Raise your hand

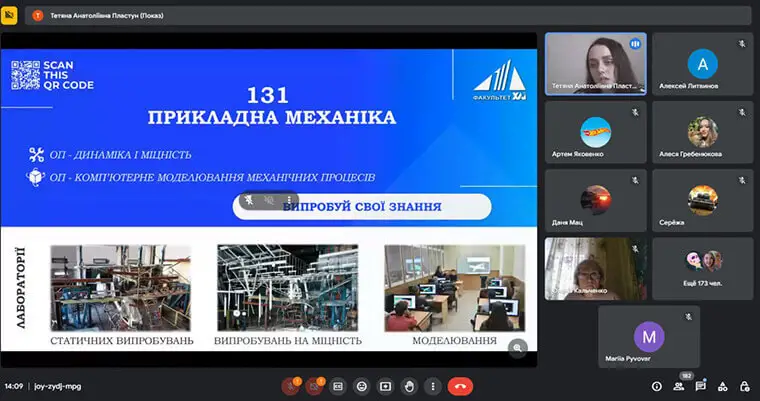tap(408, 386)
